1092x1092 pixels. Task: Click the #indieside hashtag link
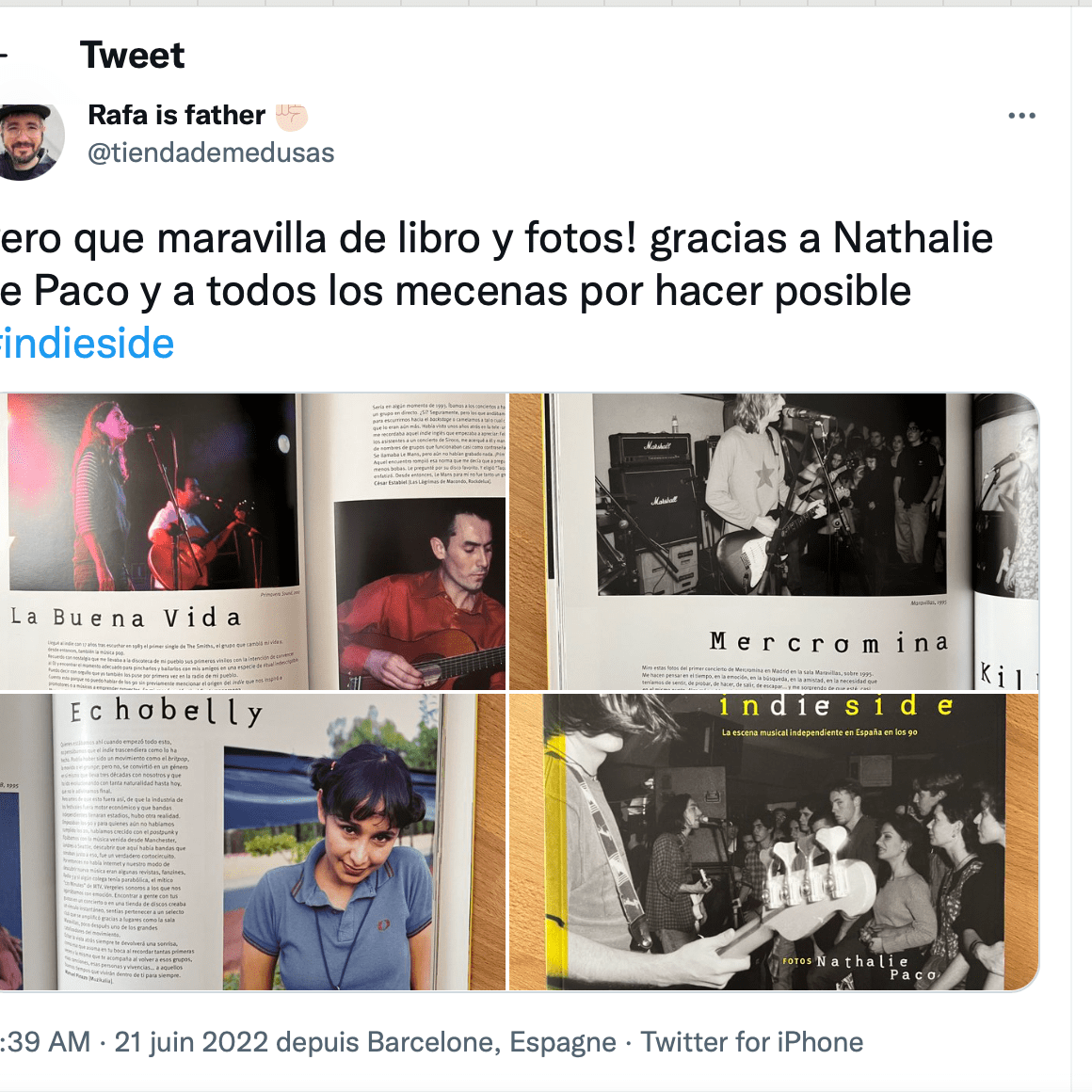(87, 344)
